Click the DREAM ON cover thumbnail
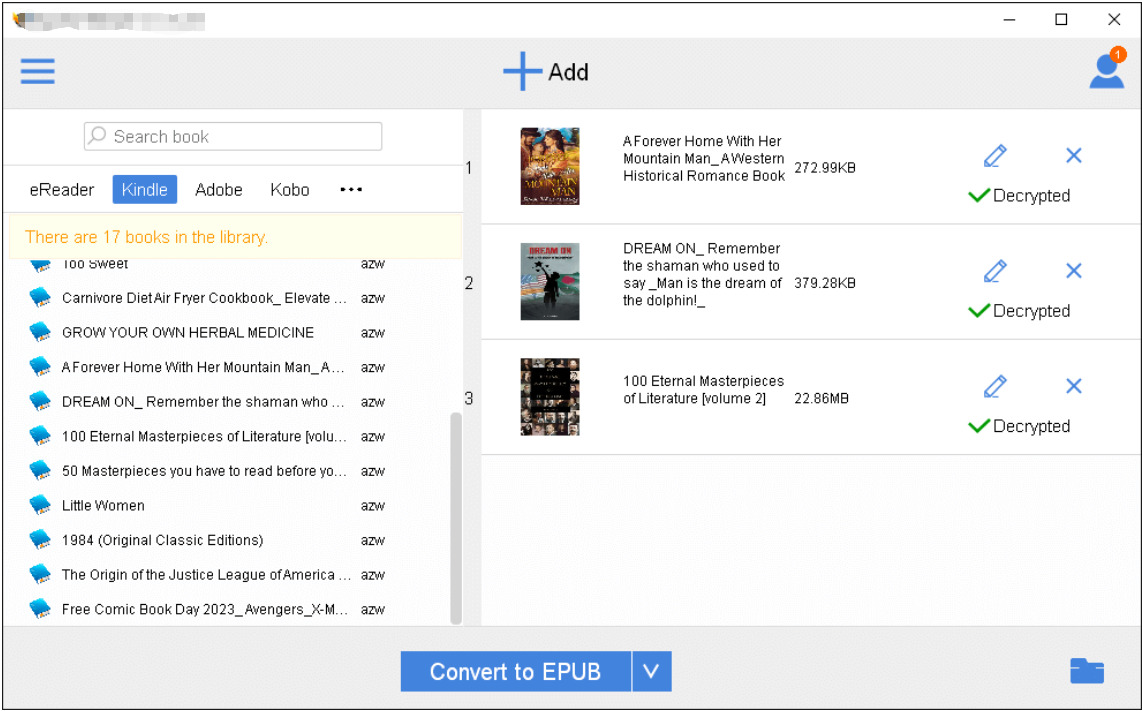Viewport: 1142px width, 711px height. (550, 281)
